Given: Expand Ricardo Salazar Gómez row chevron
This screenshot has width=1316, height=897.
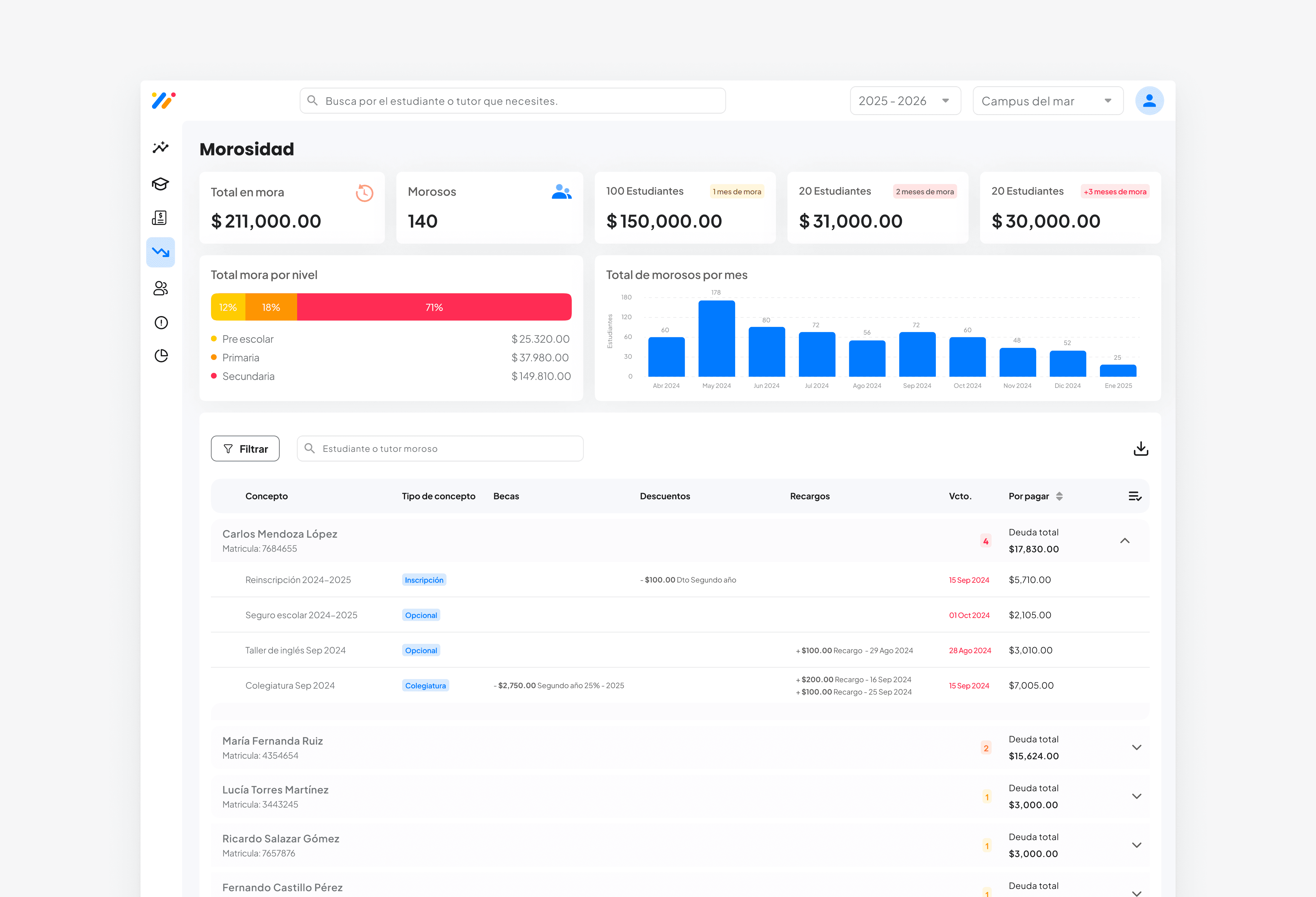Looking at the screenshot, I should (x=1137, y=845).
